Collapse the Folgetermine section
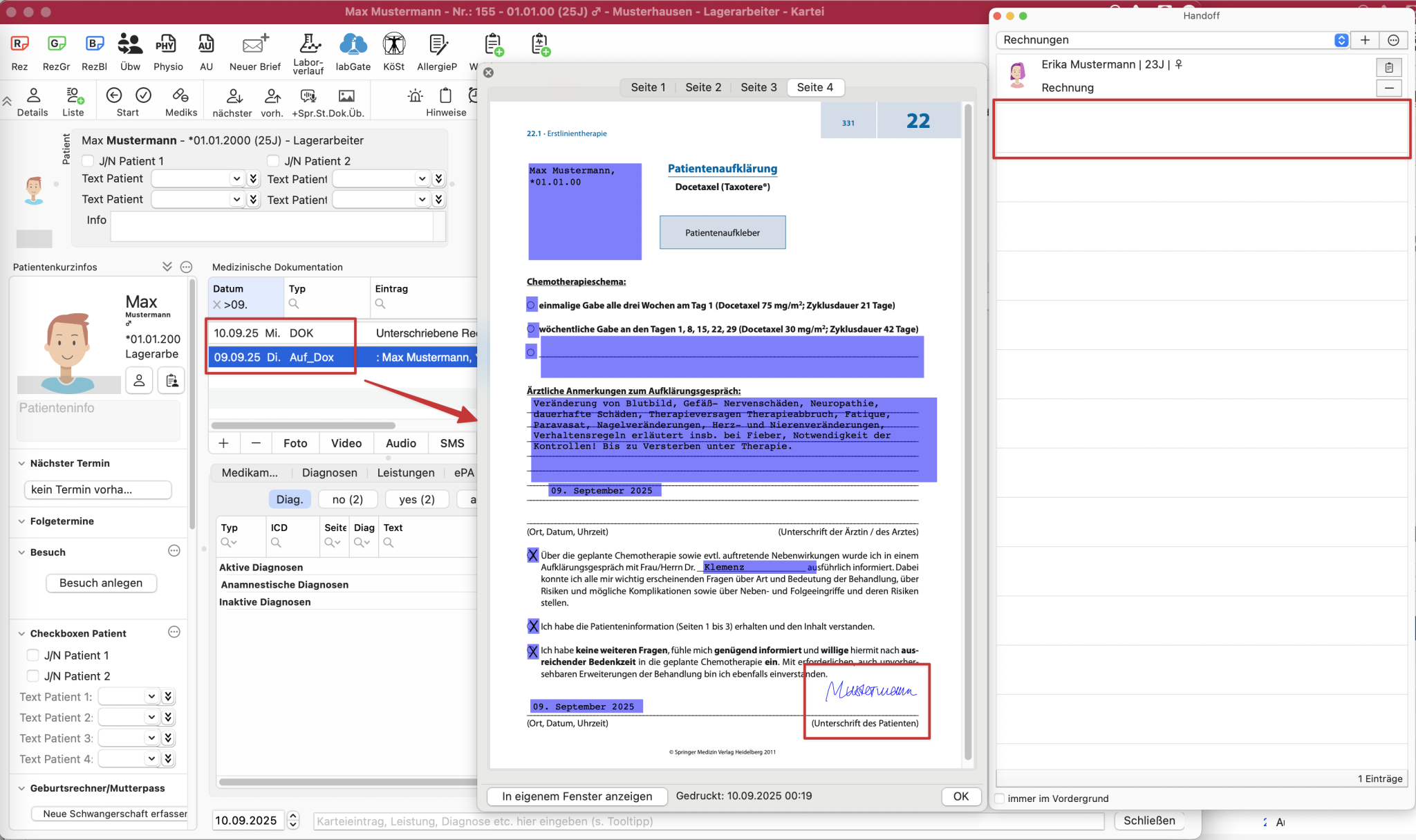 tap(21, 521)
